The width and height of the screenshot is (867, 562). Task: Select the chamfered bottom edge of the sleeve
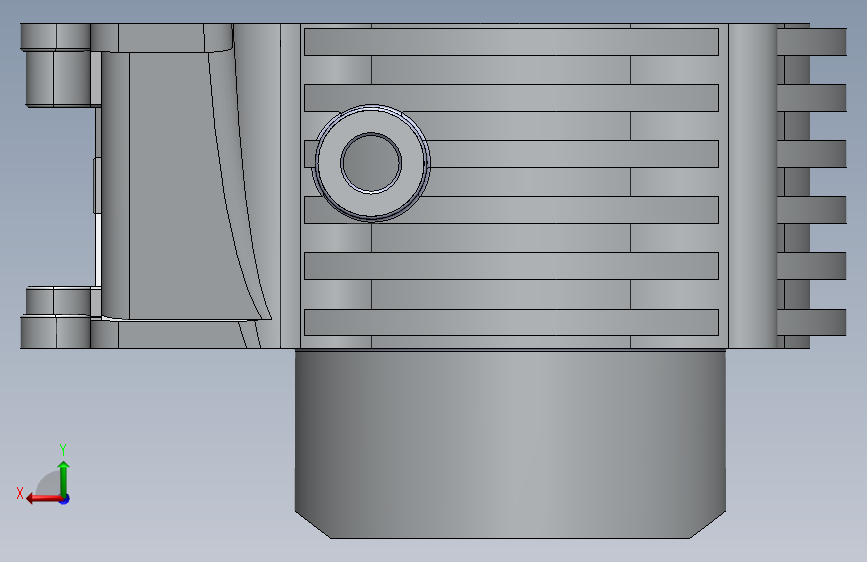pyautogui.click(x=510, y=525)
